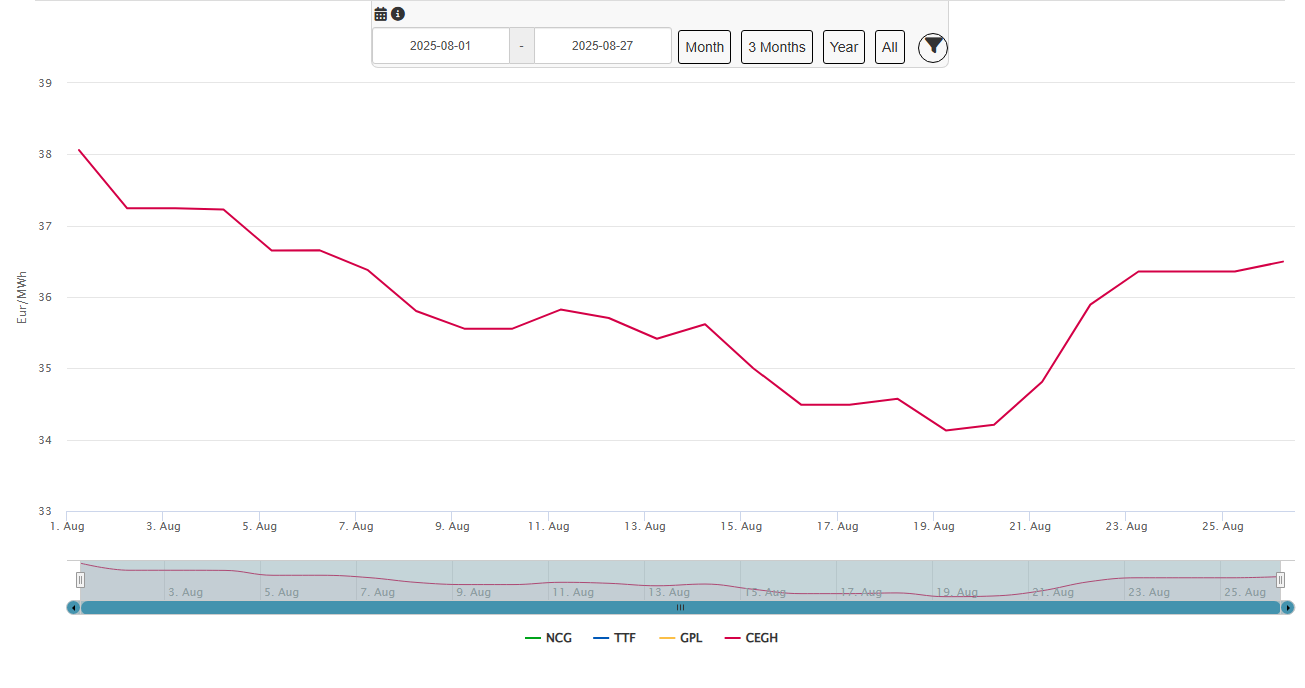Click the navigator scroll right arrow
Screen dimensions: 1305x688
1288,607
